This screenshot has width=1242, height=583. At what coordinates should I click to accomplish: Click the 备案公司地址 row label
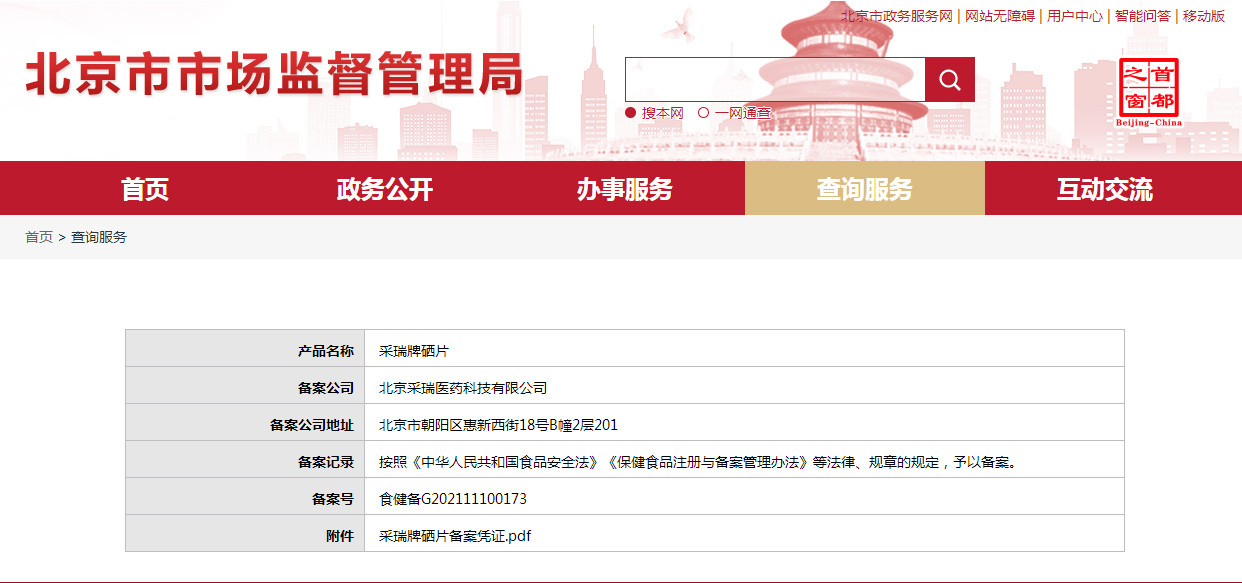pyautogui.click(x=312, y=425)
